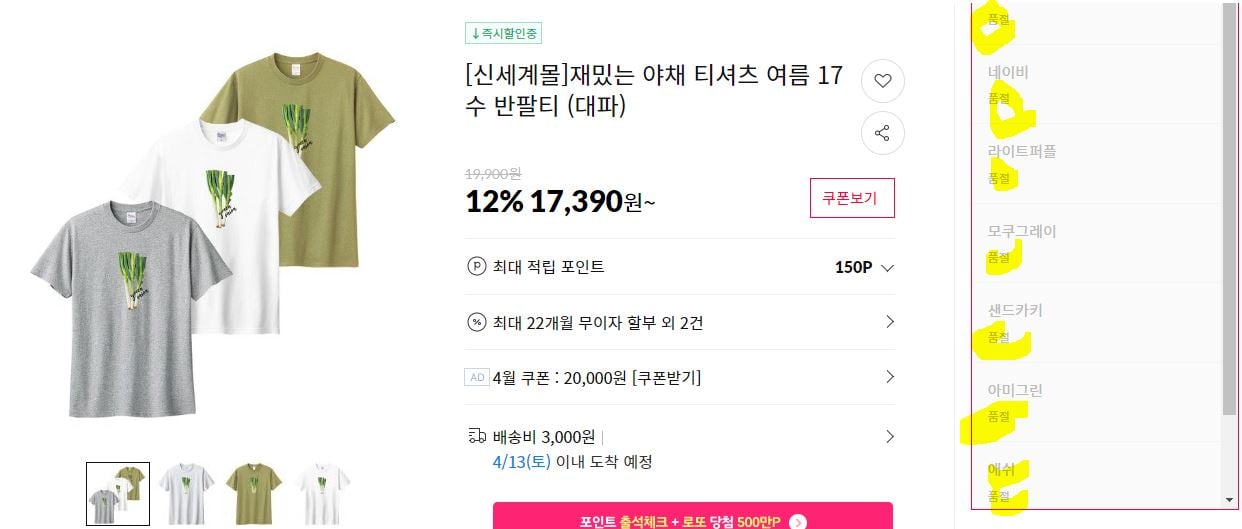
Task: Open the 무이자 할부 details chevron
Action: coord(889,322)
